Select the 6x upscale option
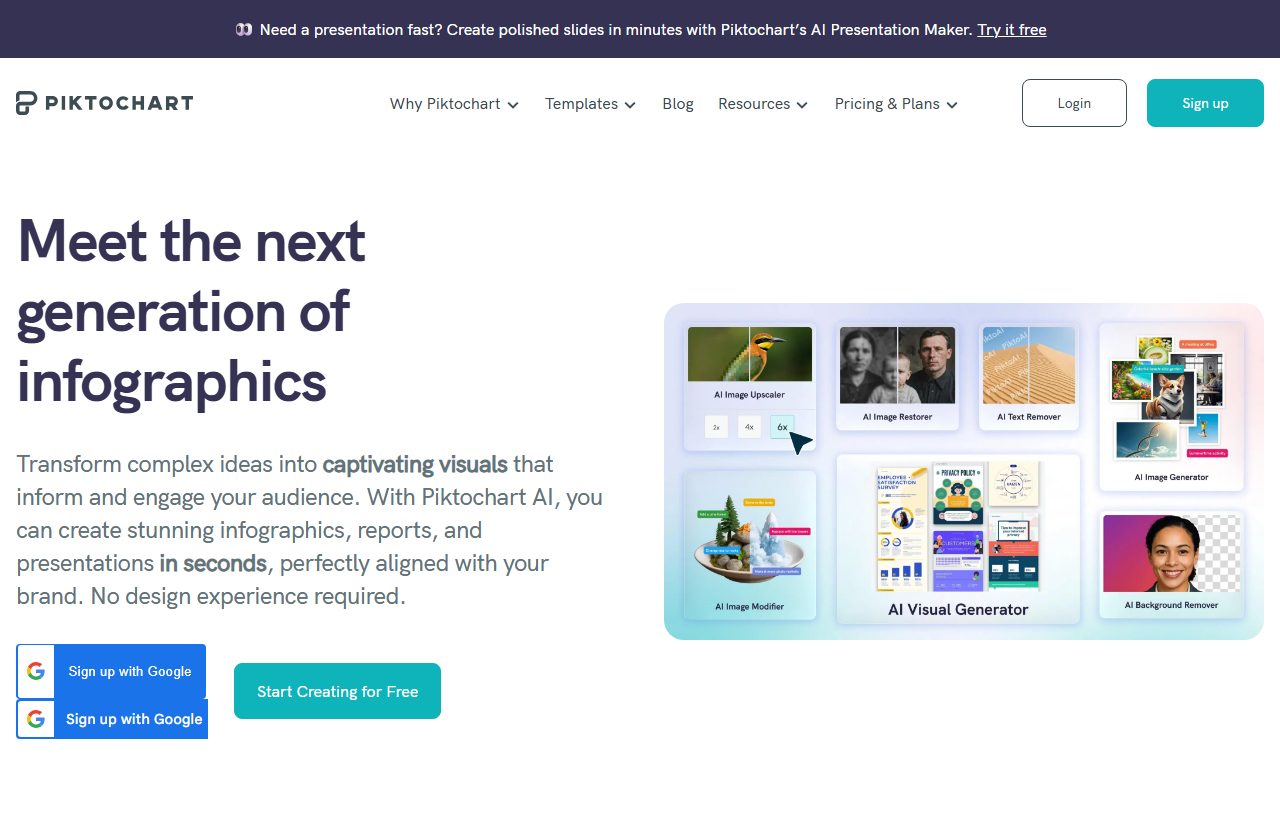 click(x=782, y=427)
